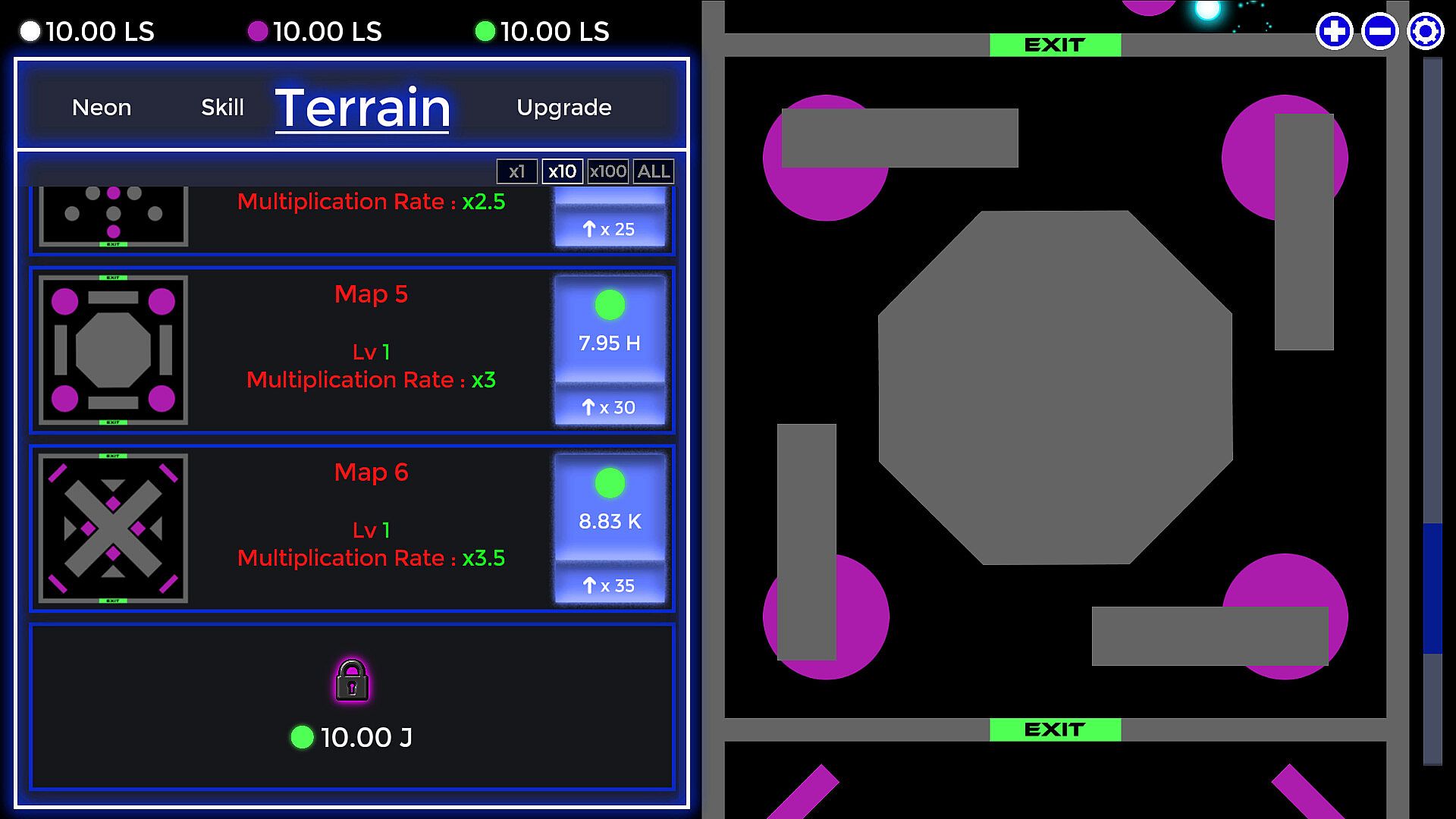Open the settings gear icon
The image size is (1456, 819).
coord(1425,32)
